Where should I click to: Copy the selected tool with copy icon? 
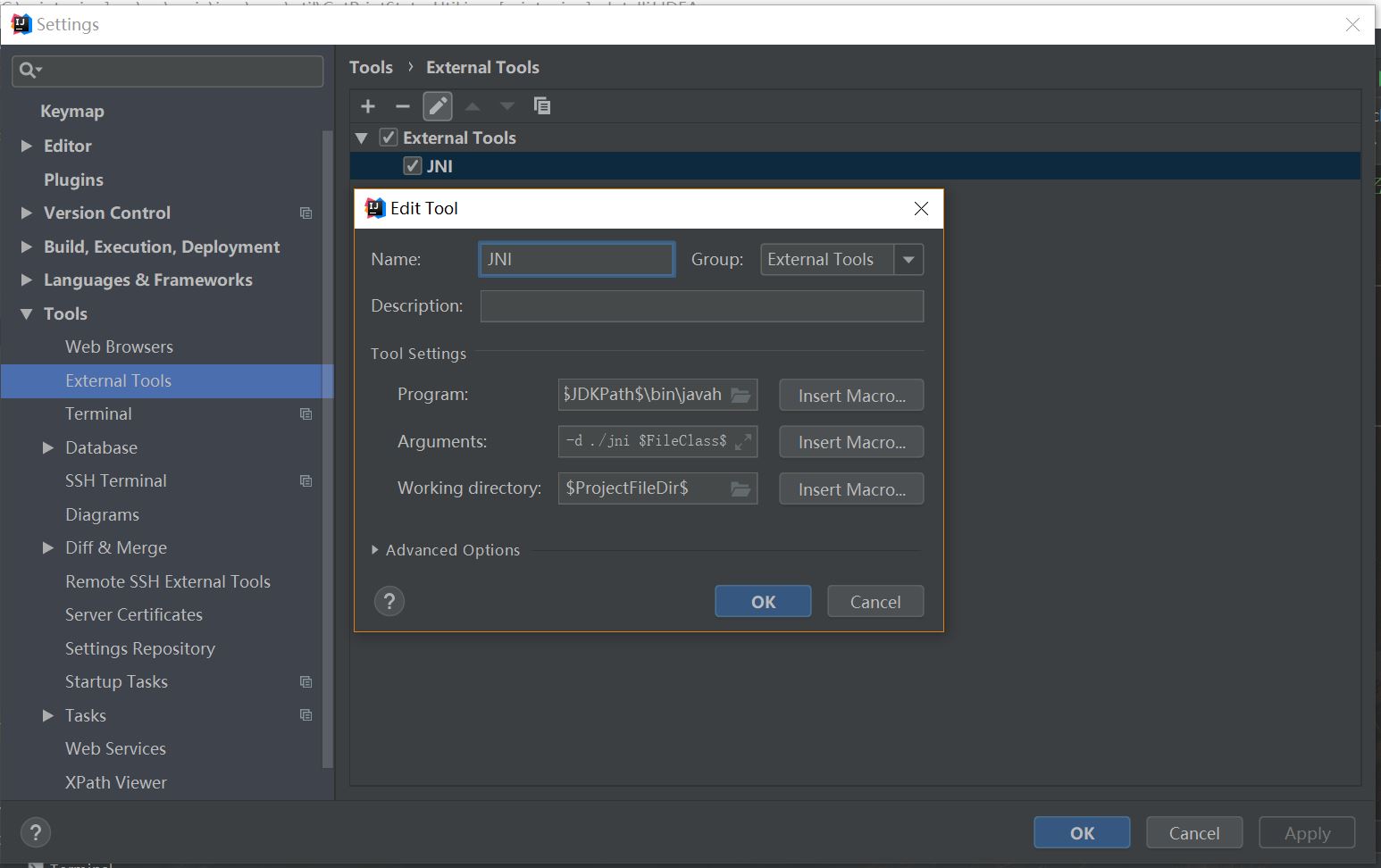click(x=542, y=105)
